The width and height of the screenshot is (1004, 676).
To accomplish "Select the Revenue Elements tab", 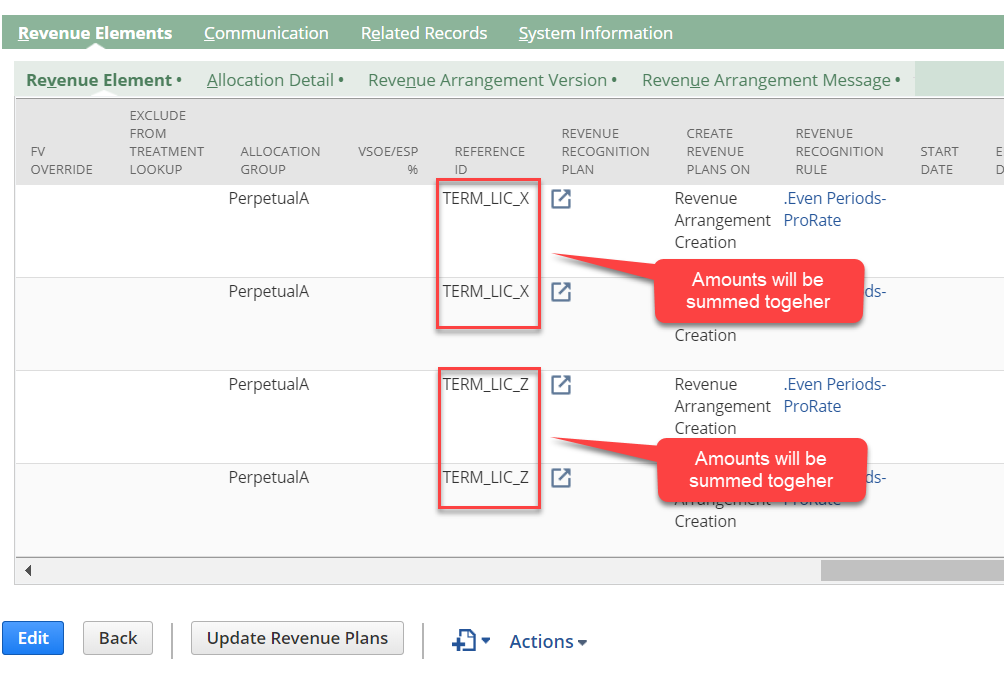I will (95, 33).
